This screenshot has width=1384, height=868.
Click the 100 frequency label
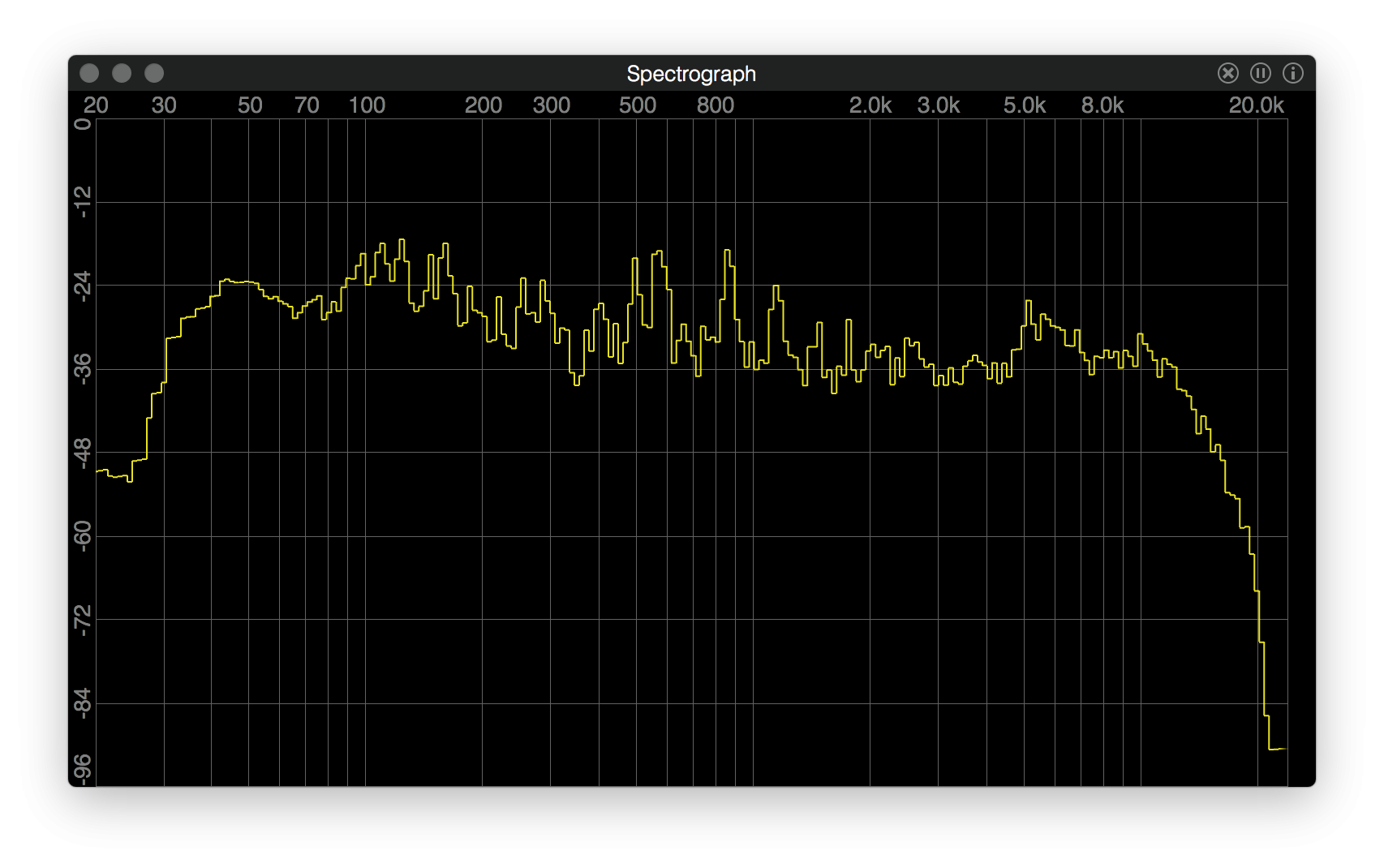tap(367, 105)
